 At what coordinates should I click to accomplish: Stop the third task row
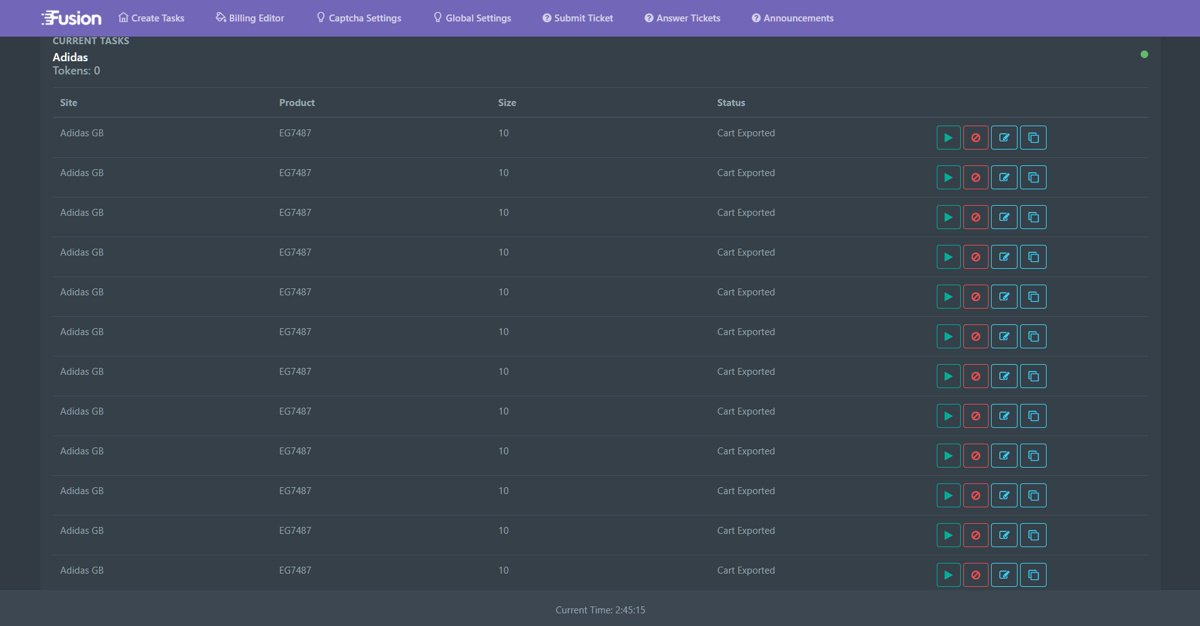coord(976,217)
